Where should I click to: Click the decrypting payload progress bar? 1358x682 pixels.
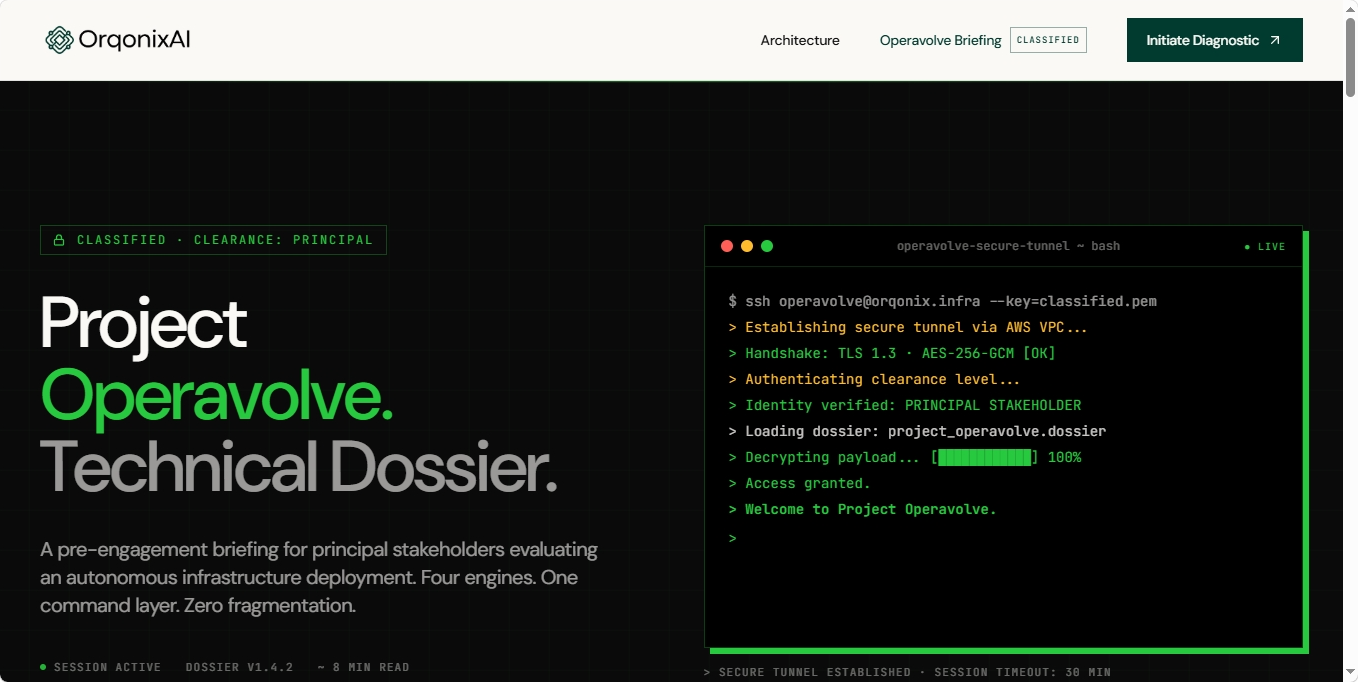985,457
